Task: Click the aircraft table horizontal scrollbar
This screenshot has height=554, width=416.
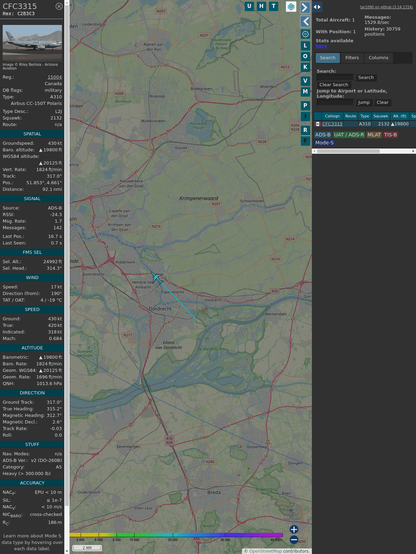Action: point(364,151)
